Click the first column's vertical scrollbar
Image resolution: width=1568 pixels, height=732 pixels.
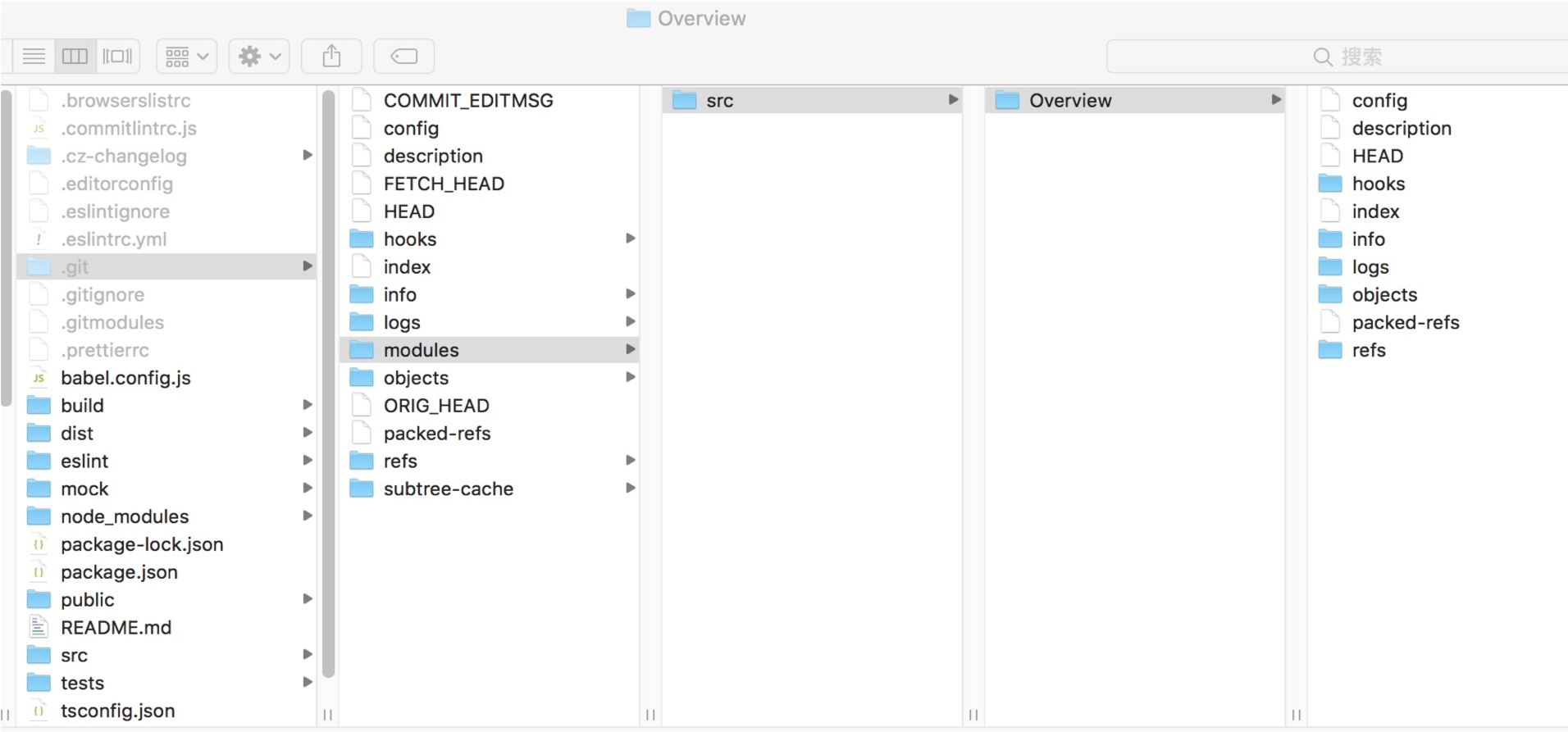point(7,246)
